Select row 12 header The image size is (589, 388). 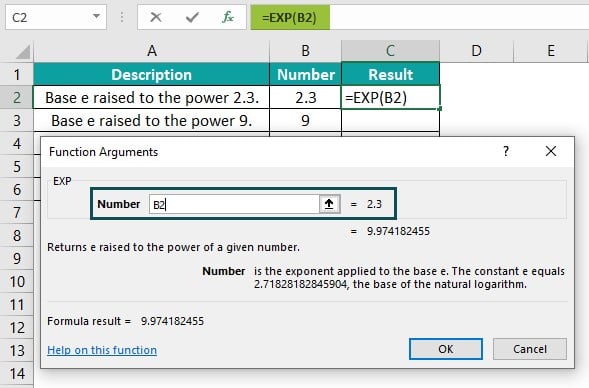click(17, 328)
